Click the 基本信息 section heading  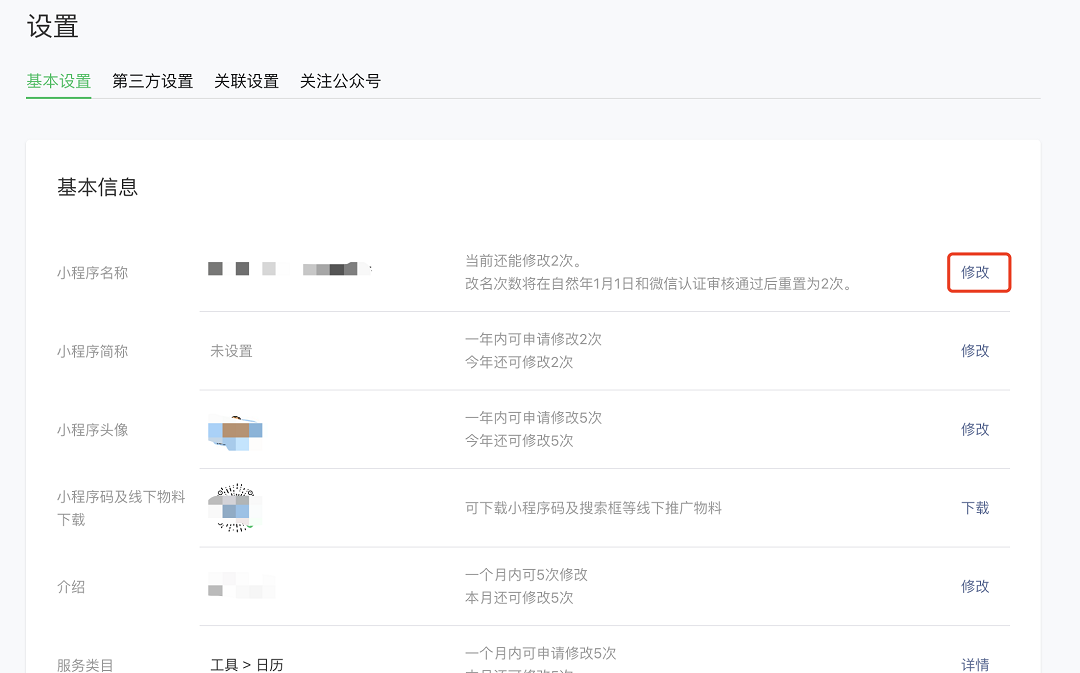pos(97,187)
